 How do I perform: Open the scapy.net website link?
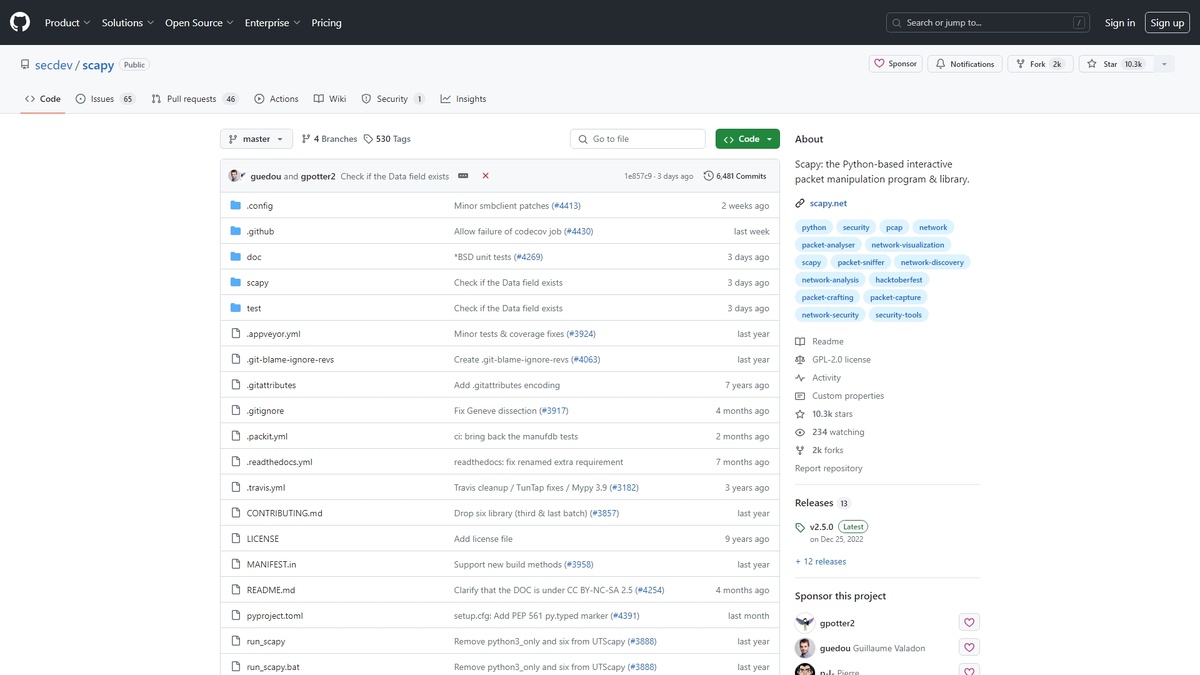pos(828,203)
